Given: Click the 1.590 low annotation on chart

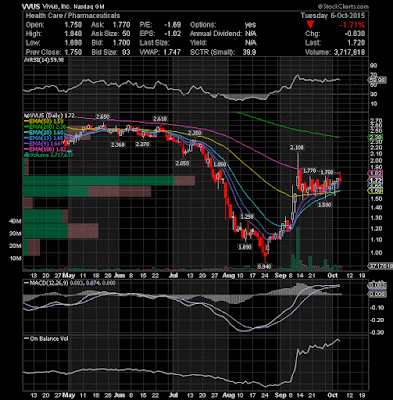Looking at the screenshot, I should (x=324, y=205).
